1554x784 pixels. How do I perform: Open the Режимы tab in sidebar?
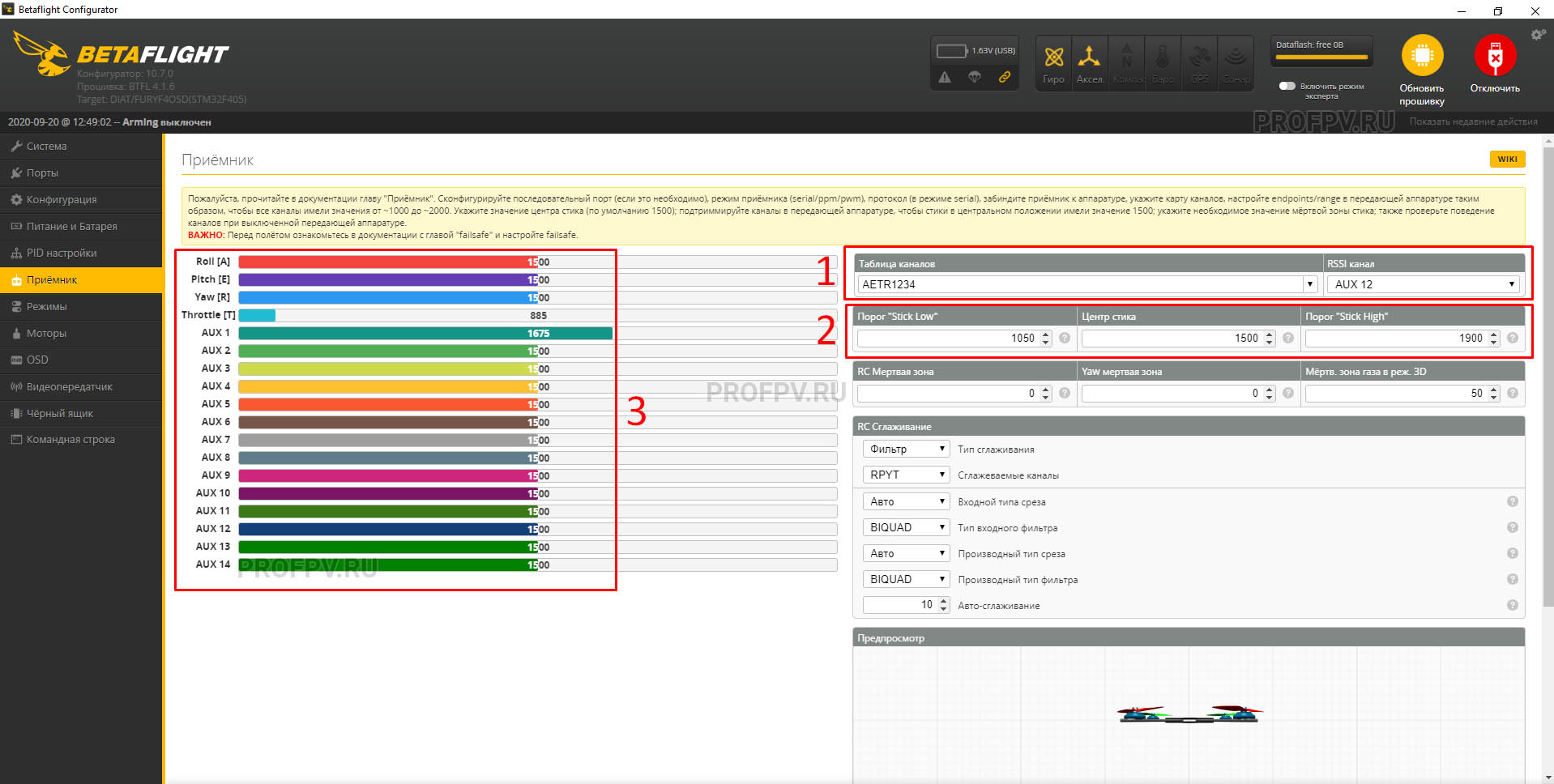coord(81,307)
